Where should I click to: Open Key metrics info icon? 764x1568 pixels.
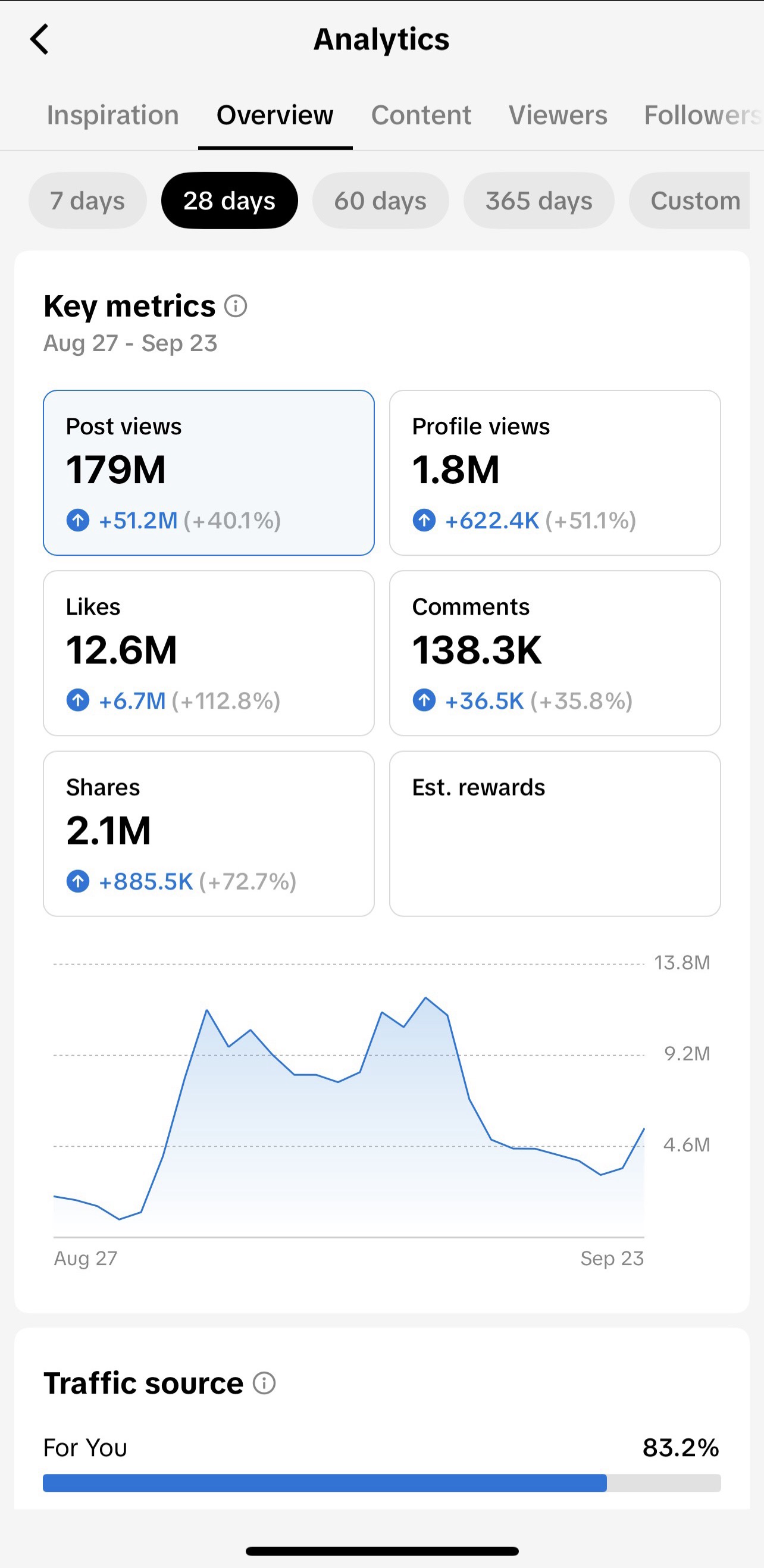[236, 306]
